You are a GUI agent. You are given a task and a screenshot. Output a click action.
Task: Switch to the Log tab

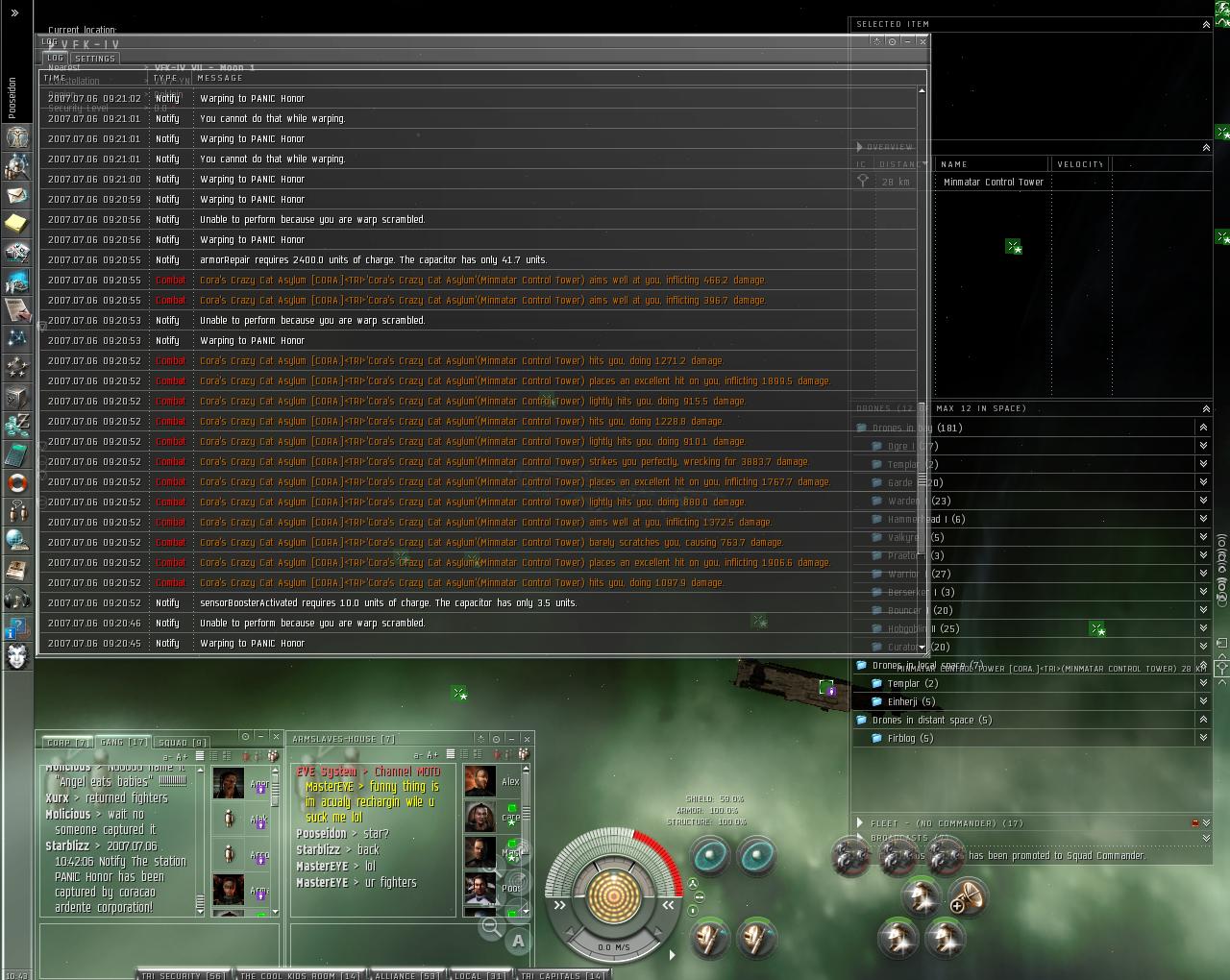point(56,58)
